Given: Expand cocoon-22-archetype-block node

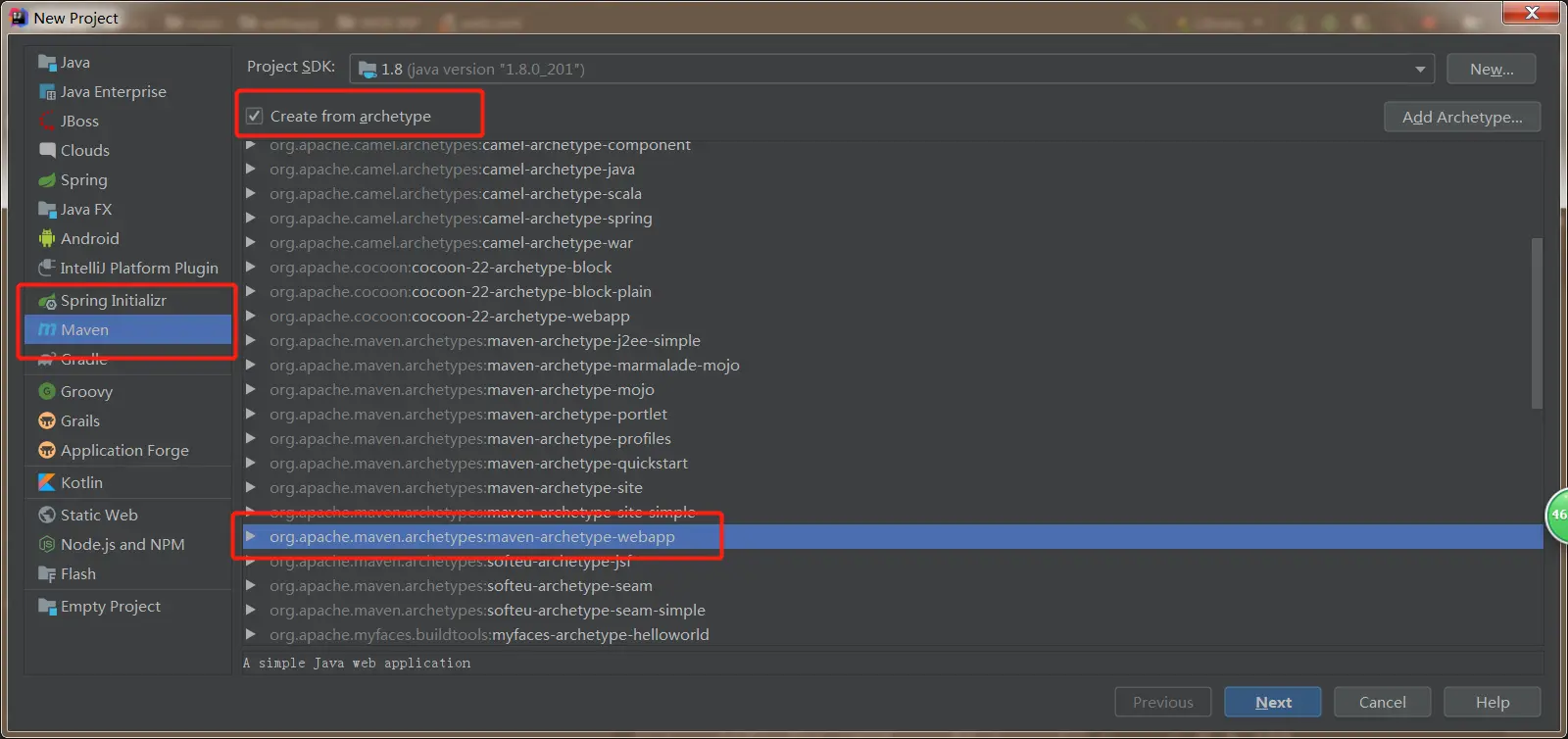Looking at the screenshot, I should click(251, 267).
